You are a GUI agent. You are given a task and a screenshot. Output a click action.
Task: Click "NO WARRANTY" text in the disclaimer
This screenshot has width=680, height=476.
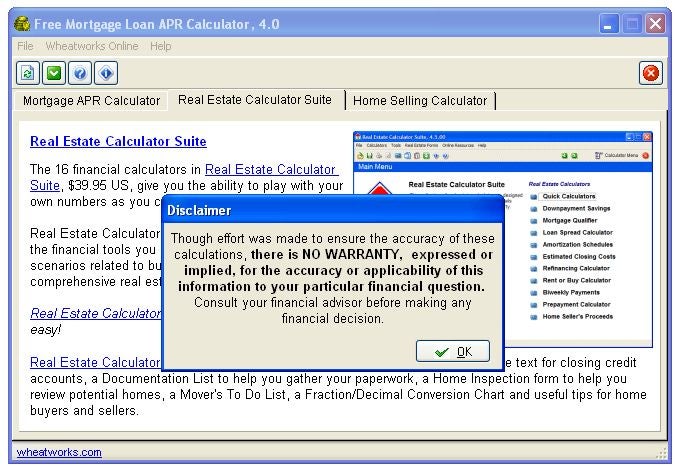click(x=350, y=254)
